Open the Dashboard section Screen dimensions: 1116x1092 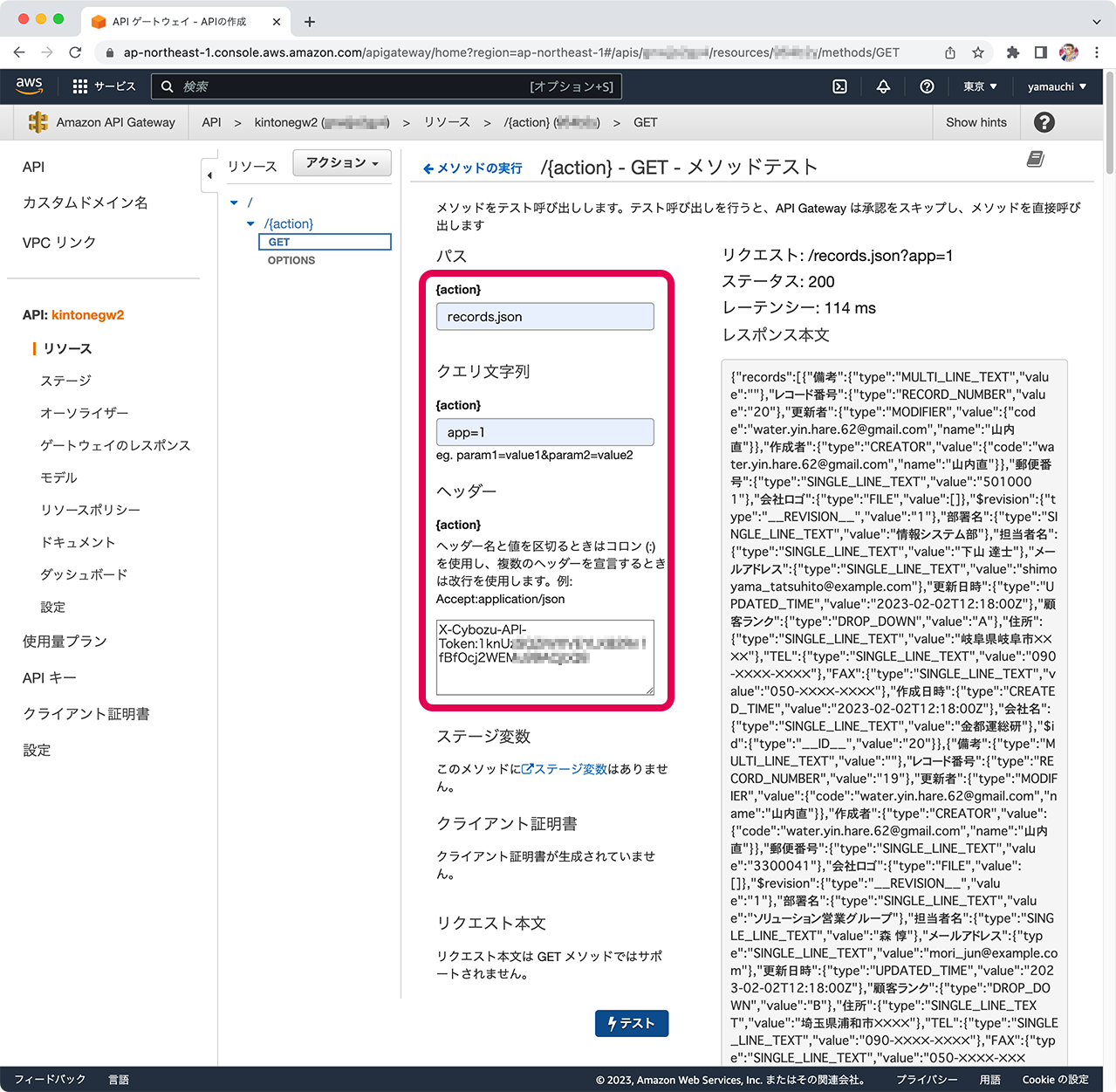[84, 574]
